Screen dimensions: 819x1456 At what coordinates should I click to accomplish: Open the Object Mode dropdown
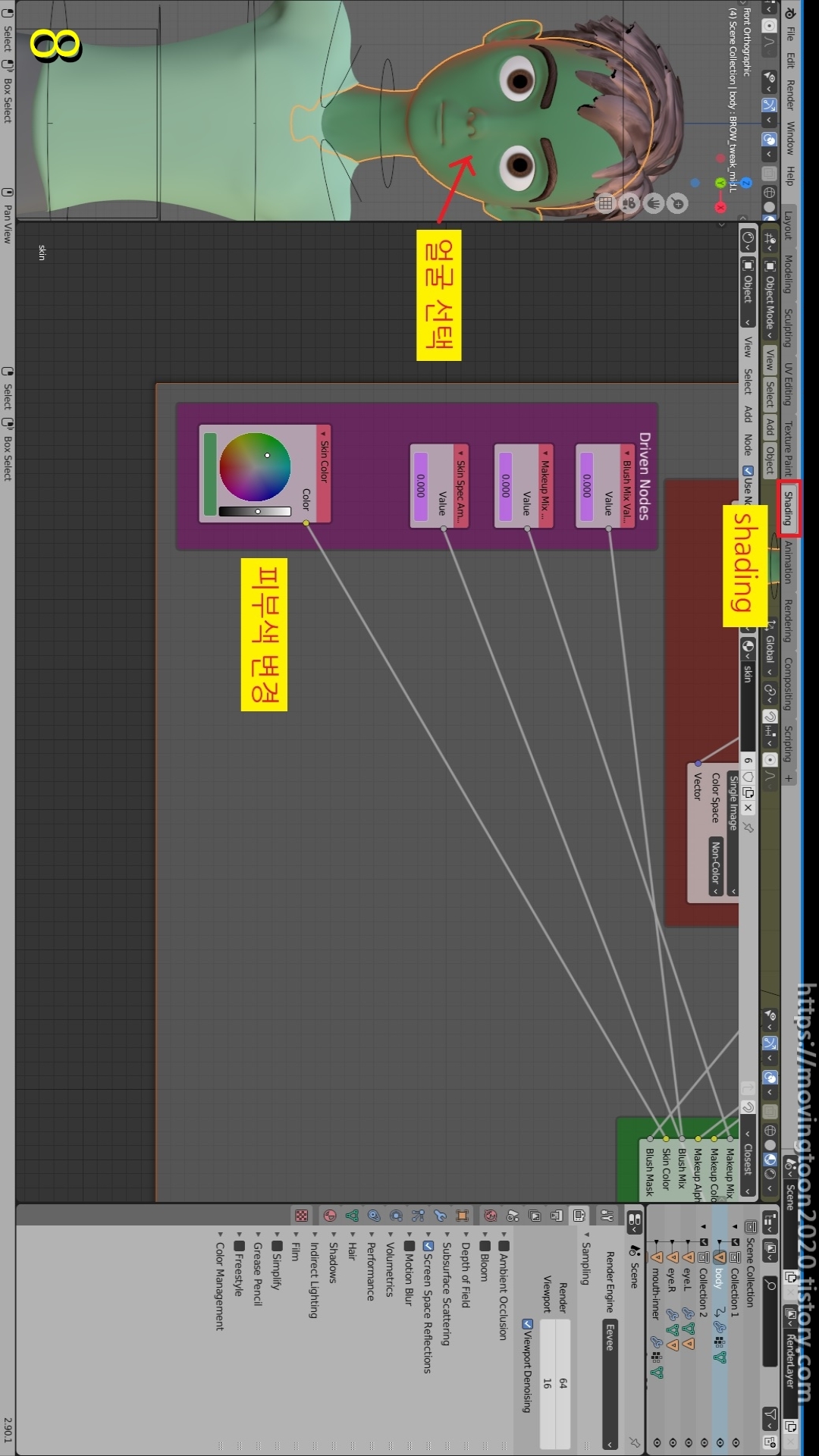770,300
